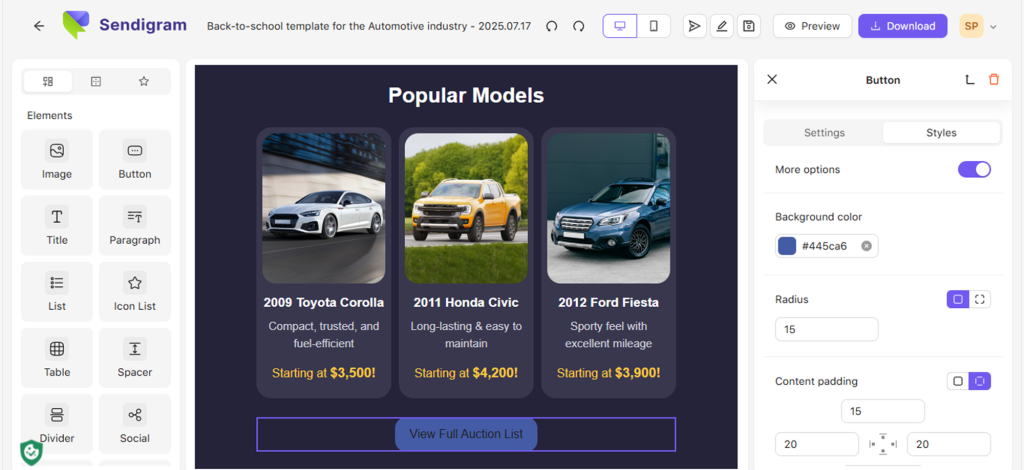1024x470 pixels.
Task: Click the Compact, trusted, and fuel-efficient description
Action: [x=323, y=334]
